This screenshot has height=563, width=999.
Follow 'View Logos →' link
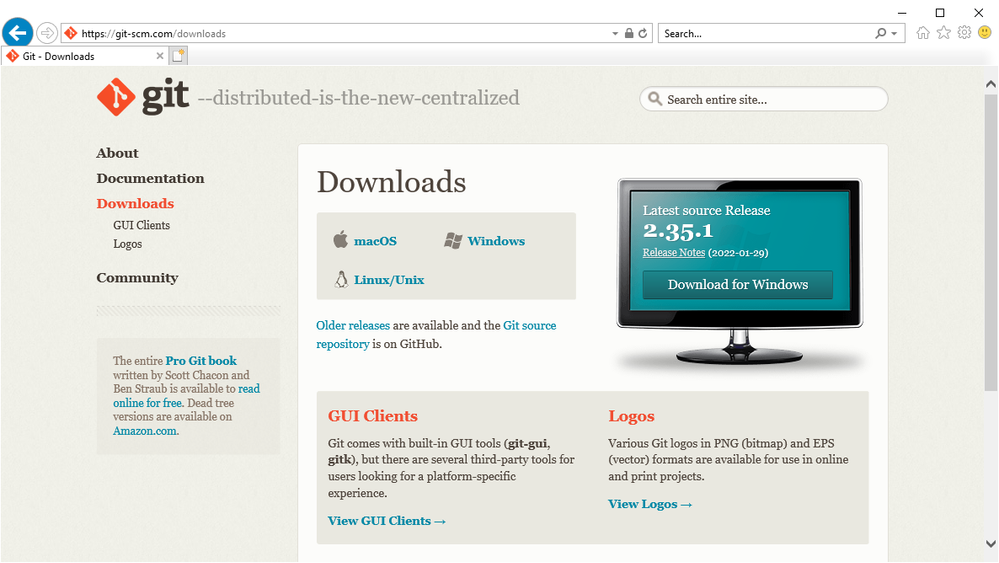click(x=650, y=504)
